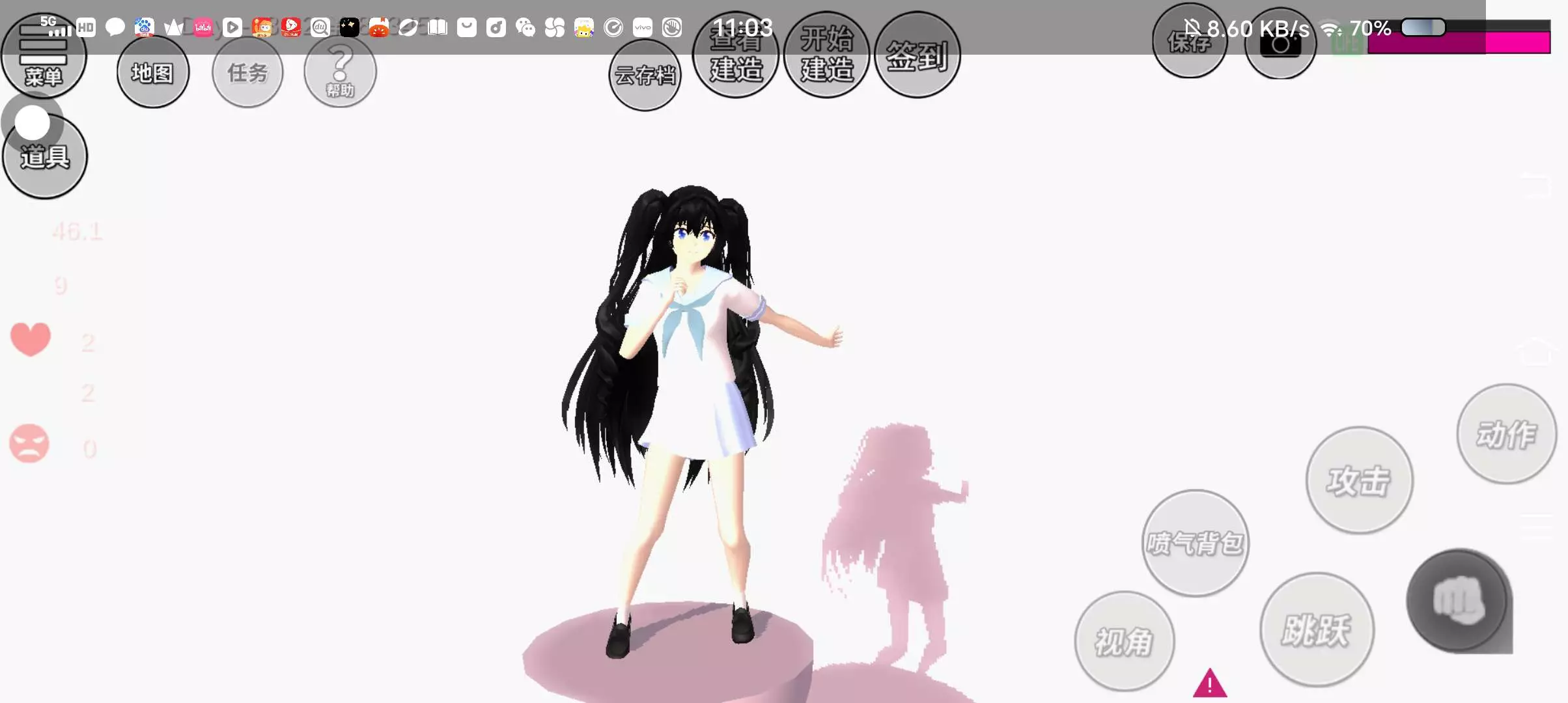Toggle the 喷气背包 jetpack button

[1196, 543]
